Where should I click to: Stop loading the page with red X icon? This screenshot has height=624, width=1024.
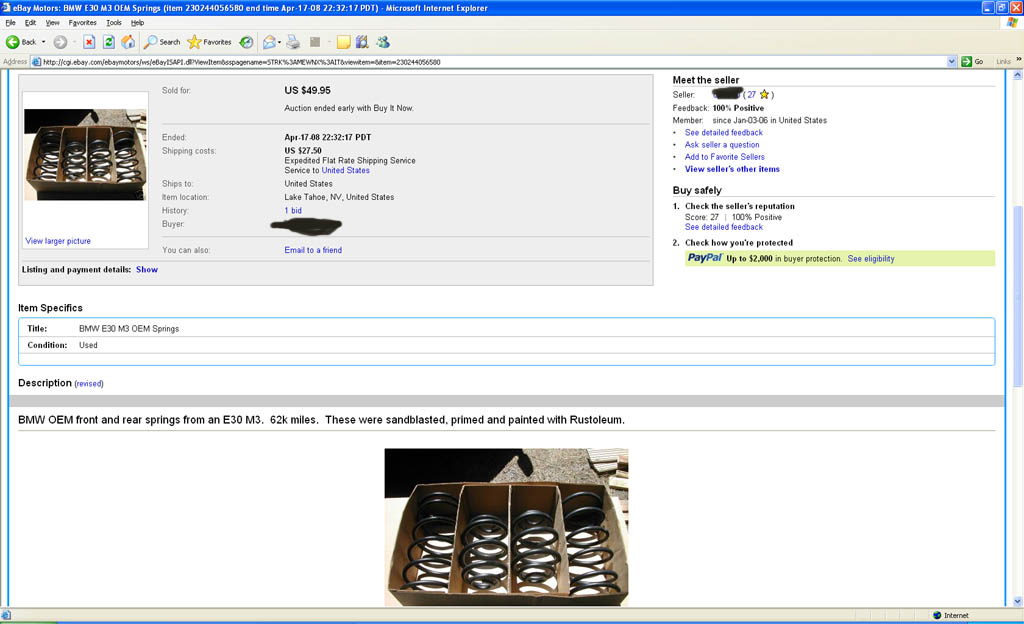click(89, 42)
